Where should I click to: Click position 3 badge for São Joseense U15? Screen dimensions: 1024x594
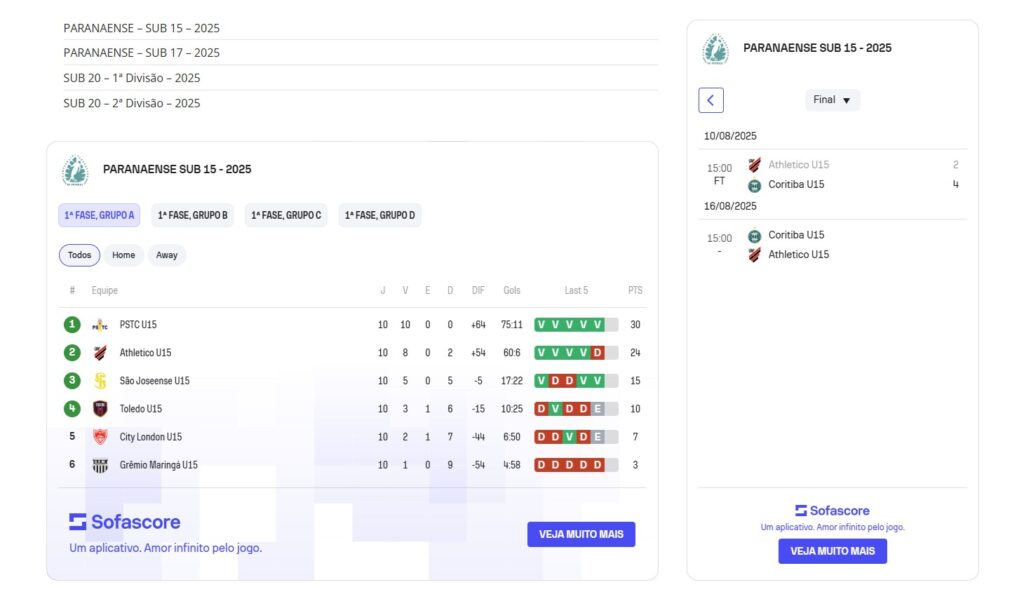click(72, 381)
